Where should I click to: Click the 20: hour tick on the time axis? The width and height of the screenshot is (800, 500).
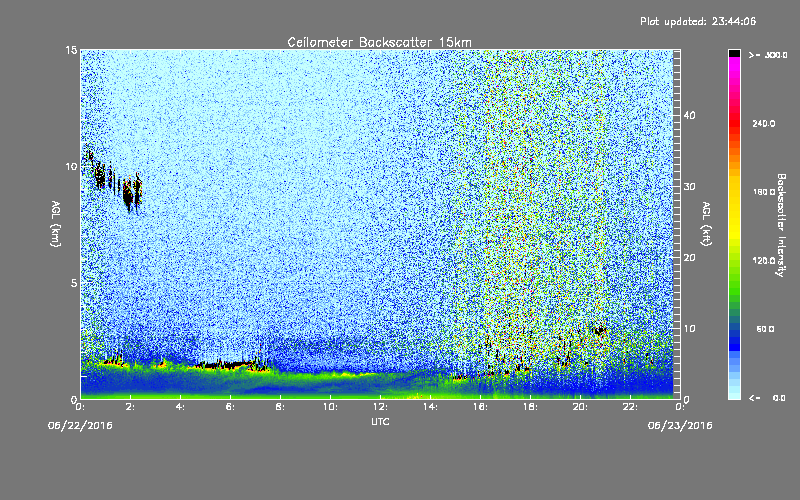(581, 407)
